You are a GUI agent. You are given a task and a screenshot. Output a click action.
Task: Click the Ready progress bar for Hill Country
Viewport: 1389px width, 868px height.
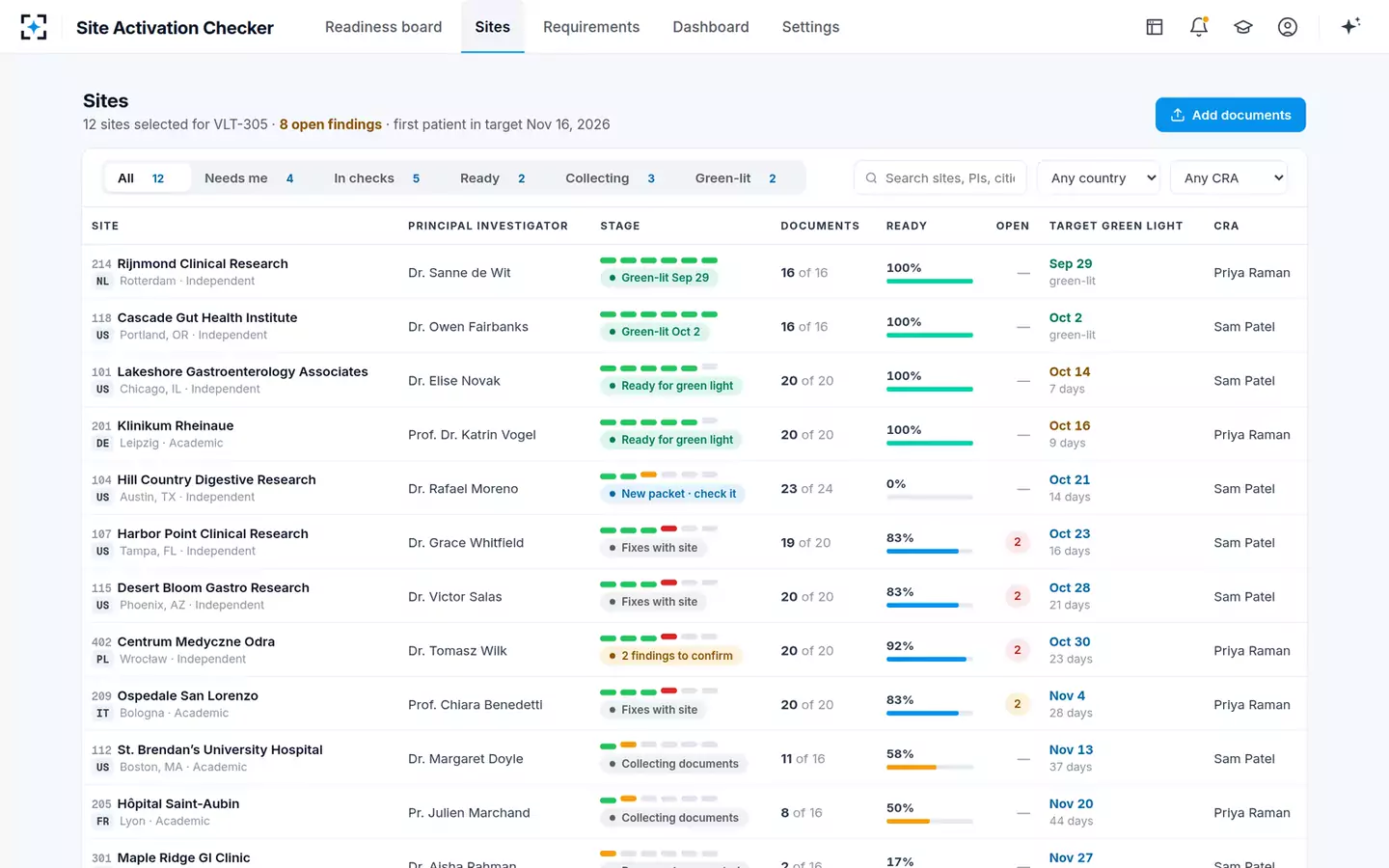point(930,498)
